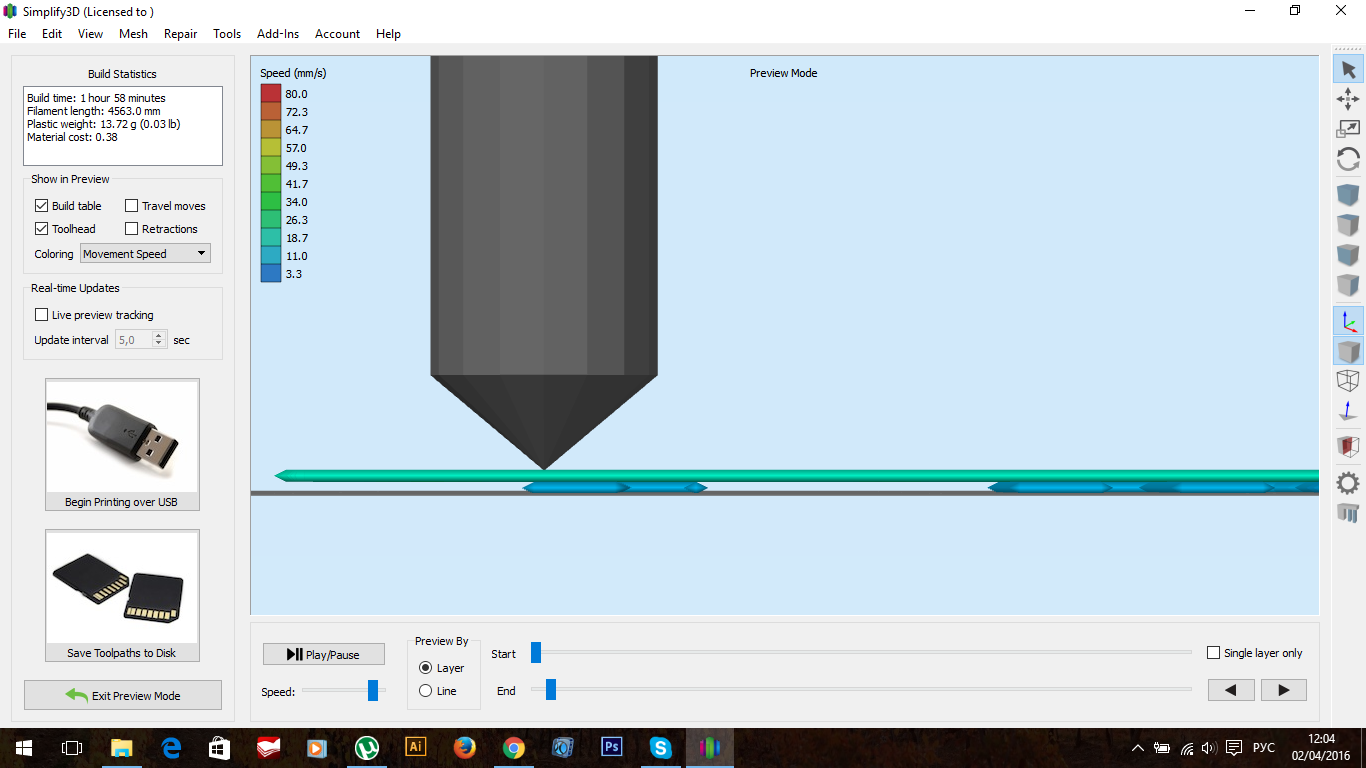Screen dimensions: 1366x768
Task: Open the Edit menu
Action: pos(52,34)
